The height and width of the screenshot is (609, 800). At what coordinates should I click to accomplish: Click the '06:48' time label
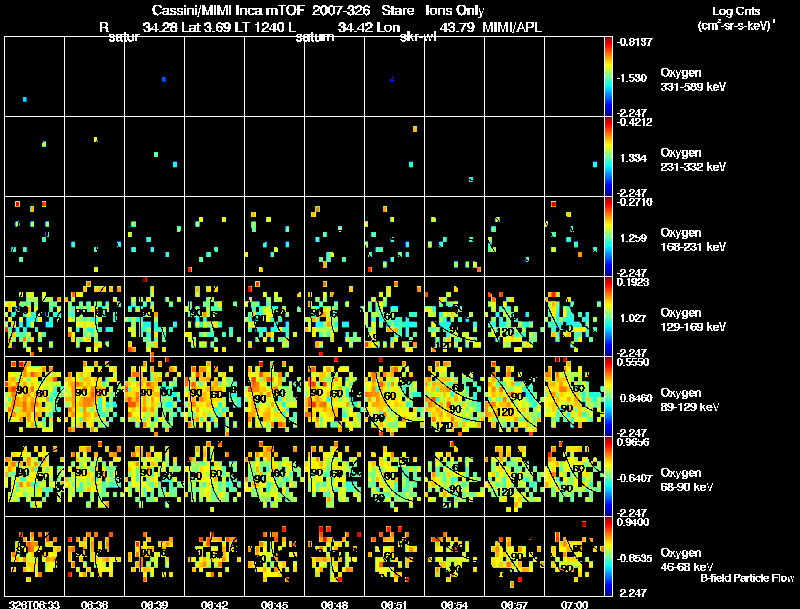(x=334, y=604)
